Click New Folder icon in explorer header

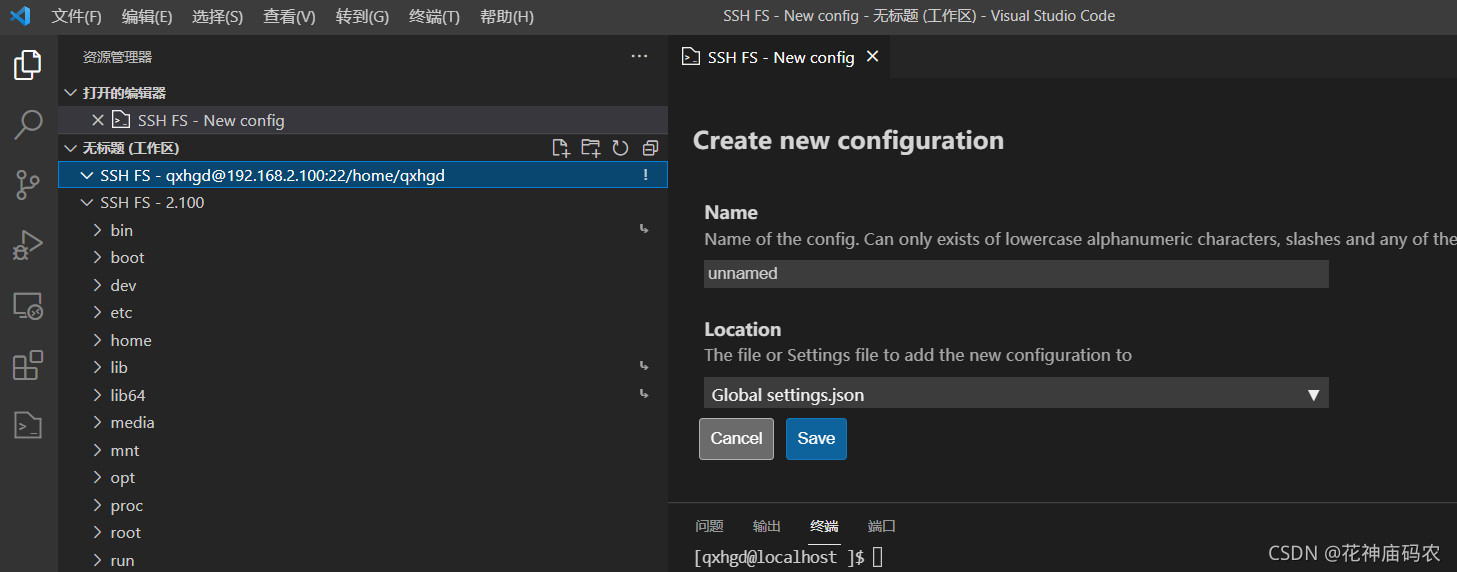(x=591, y=148)
